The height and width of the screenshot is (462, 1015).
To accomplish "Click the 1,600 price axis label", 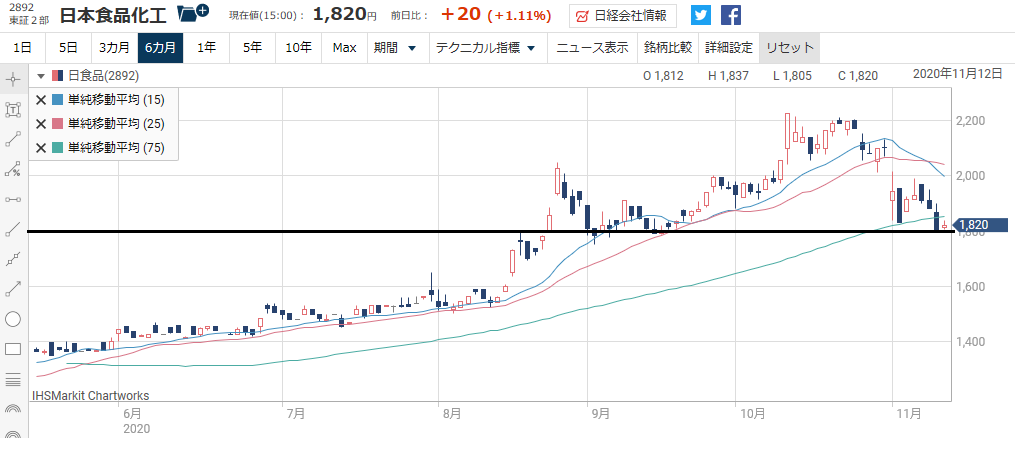I will (971, 286).
